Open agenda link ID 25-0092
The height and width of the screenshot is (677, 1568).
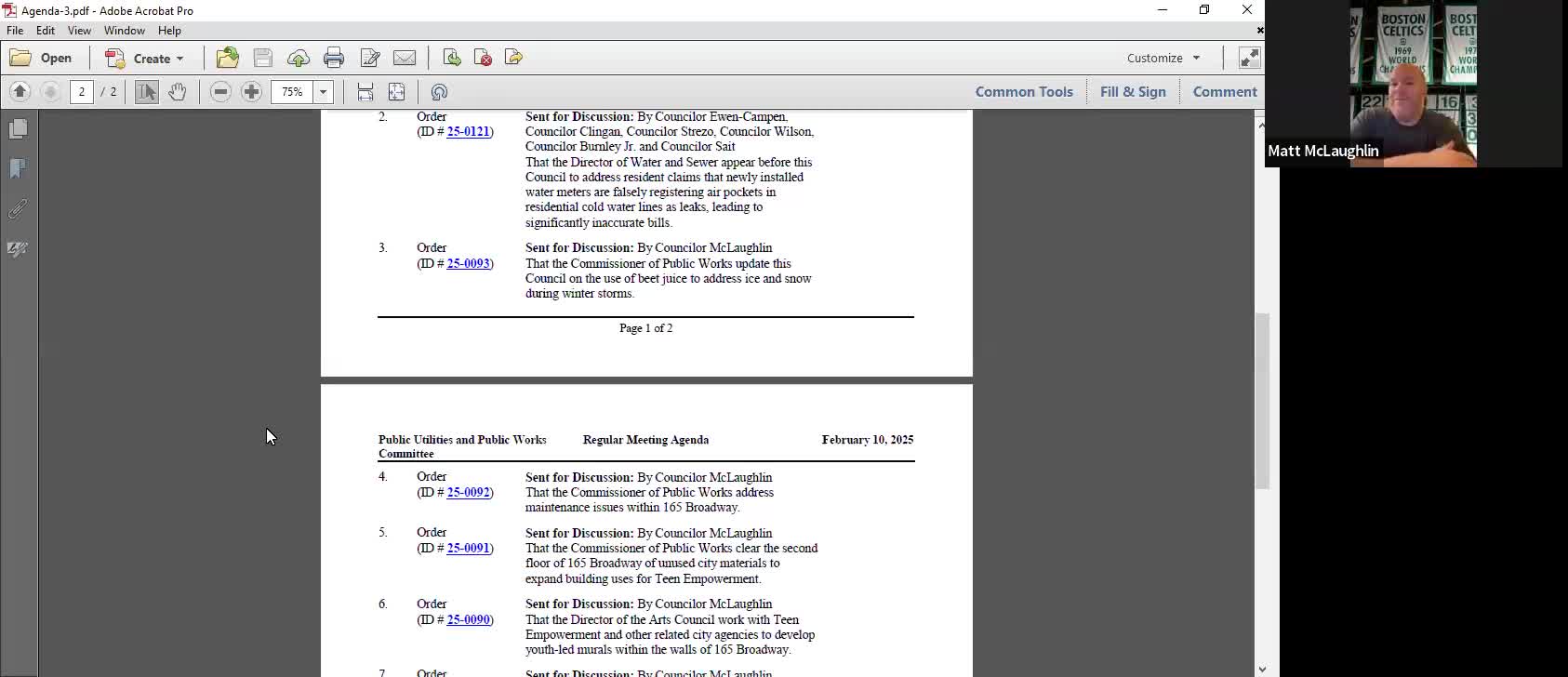coord(468,493)
